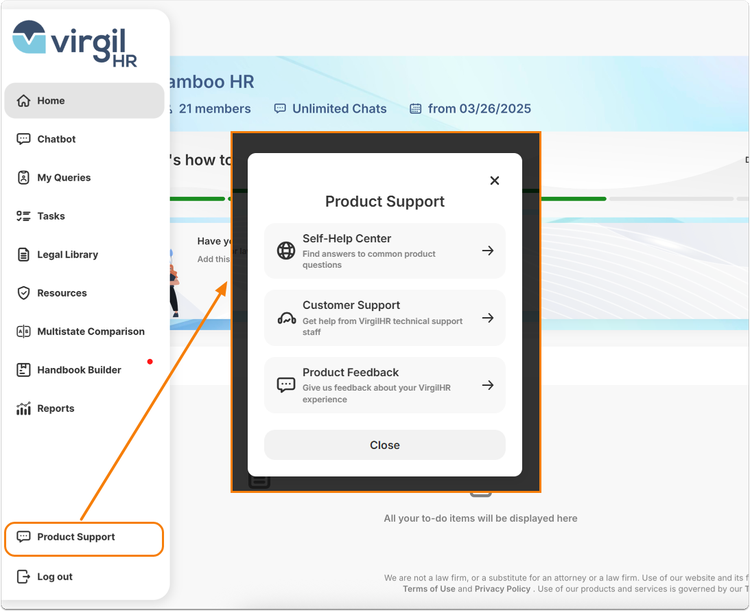Image resolution: width=750 pixels, height=611 pixels.
Task: Click the VirgilHR logo
Action: (75, 44)
